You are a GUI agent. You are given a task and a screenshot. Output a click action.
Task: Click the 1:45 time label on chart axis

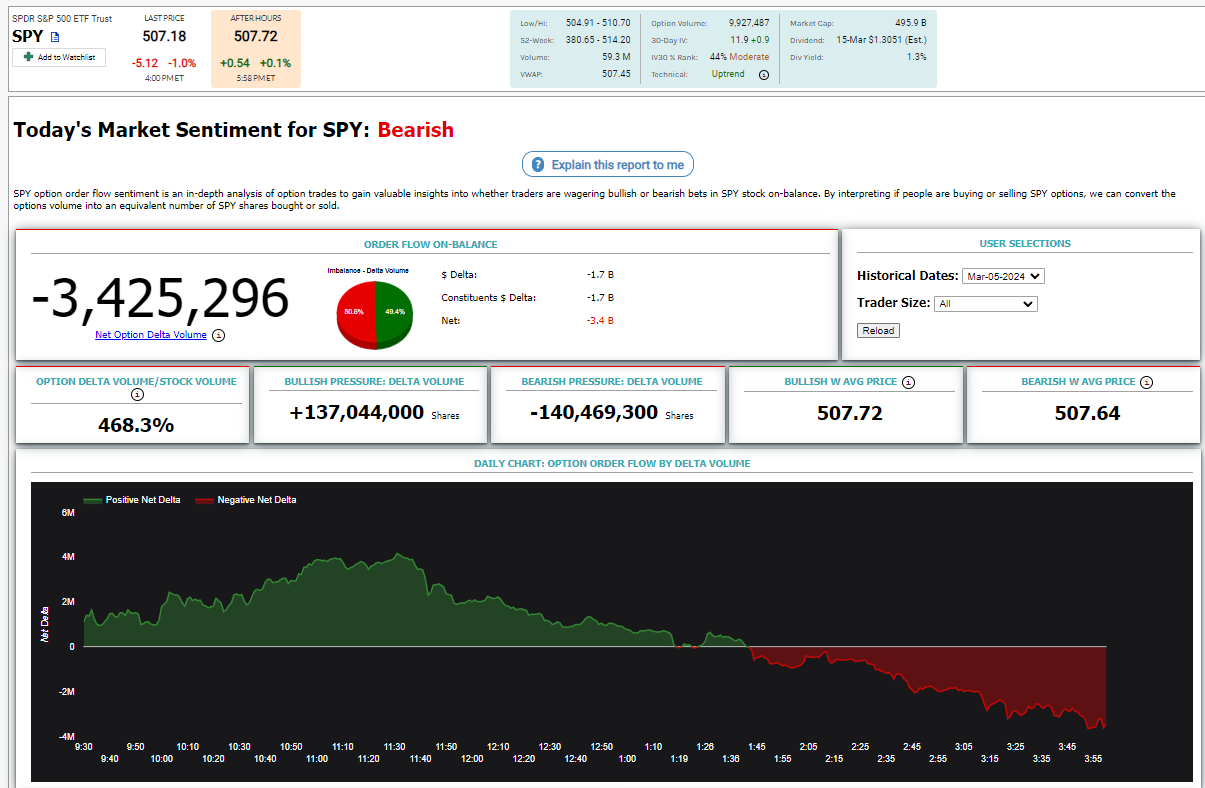pyautogui.click(x=756, y=747)
